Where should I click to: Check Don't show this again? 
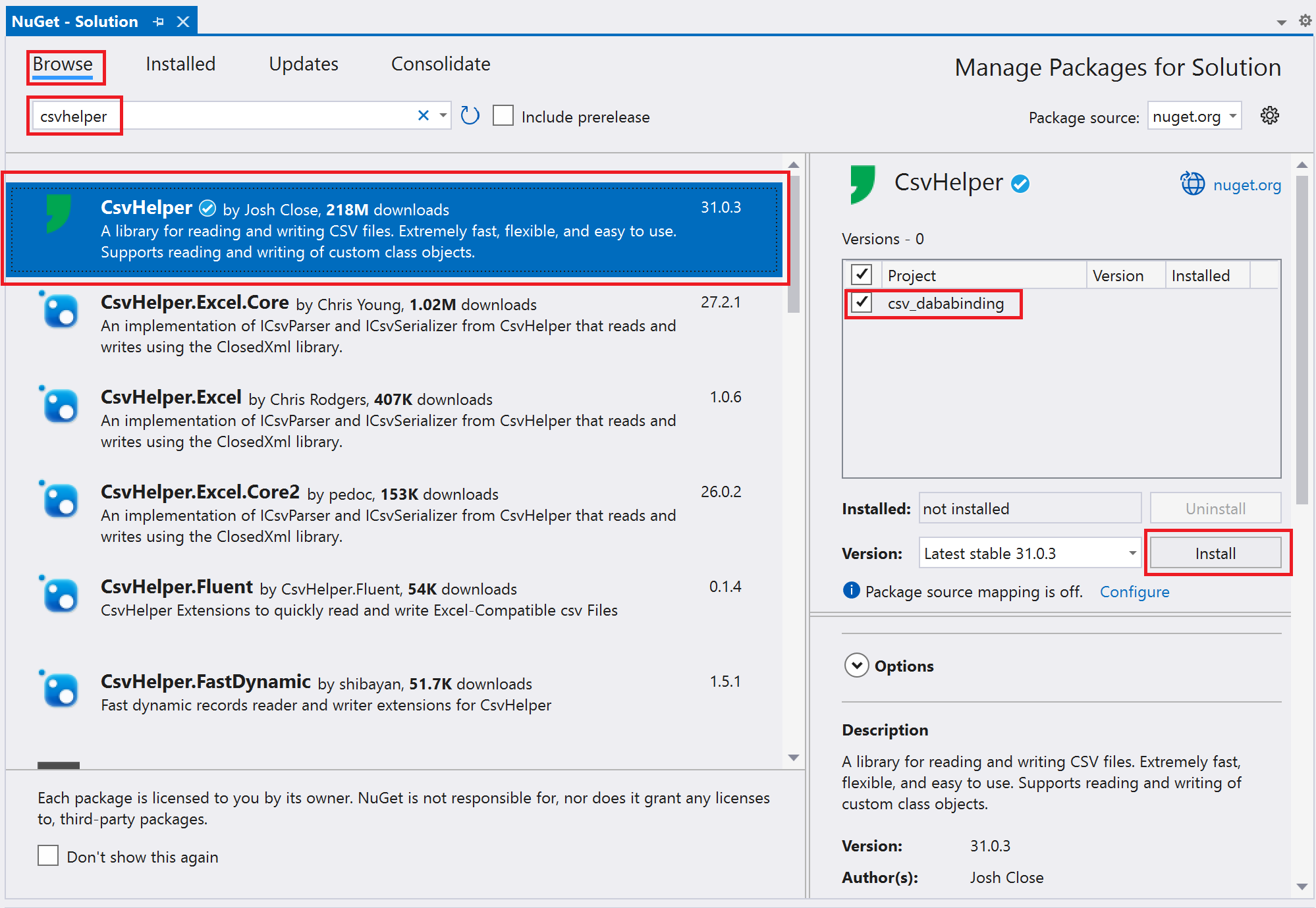click(48, 856)
